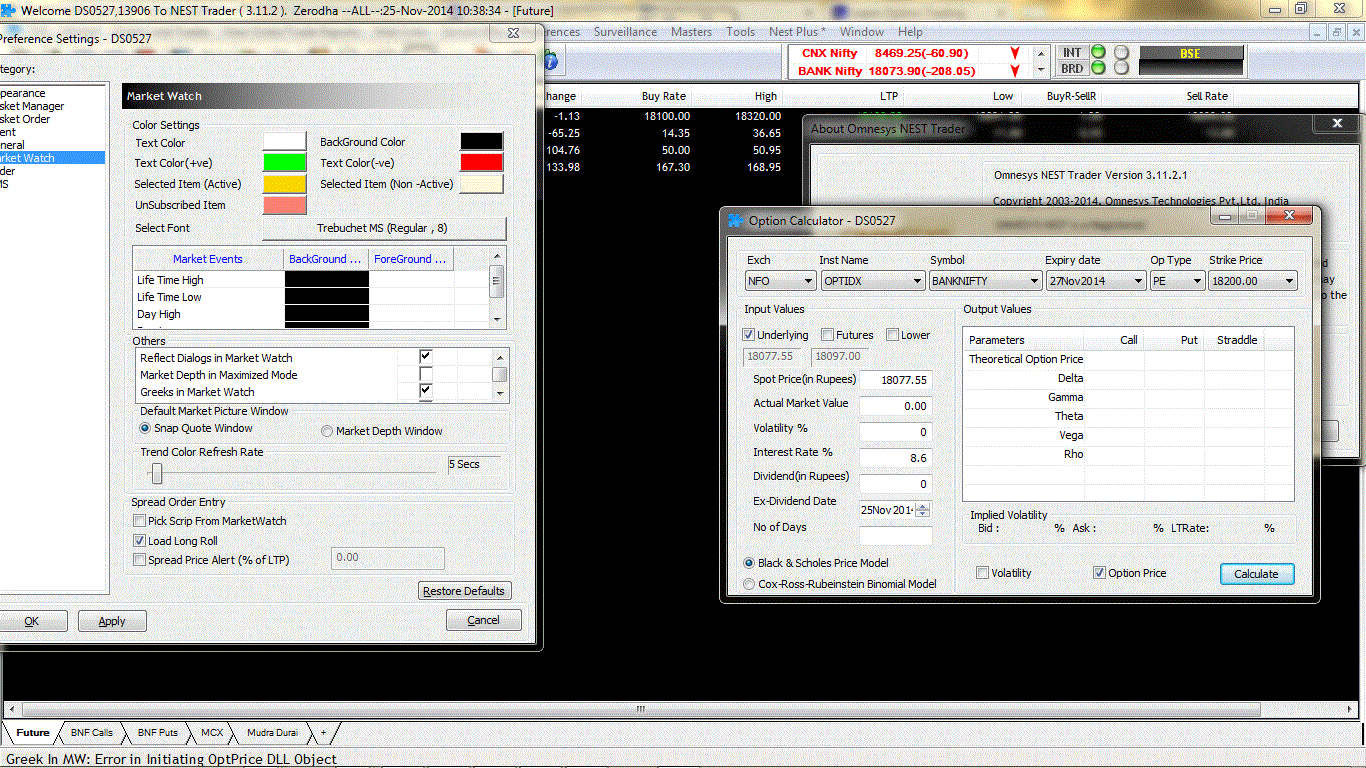The image size is (1366, 768).
Task: Toggle Greeks in Market Watch checkbox
Action: 425,391
